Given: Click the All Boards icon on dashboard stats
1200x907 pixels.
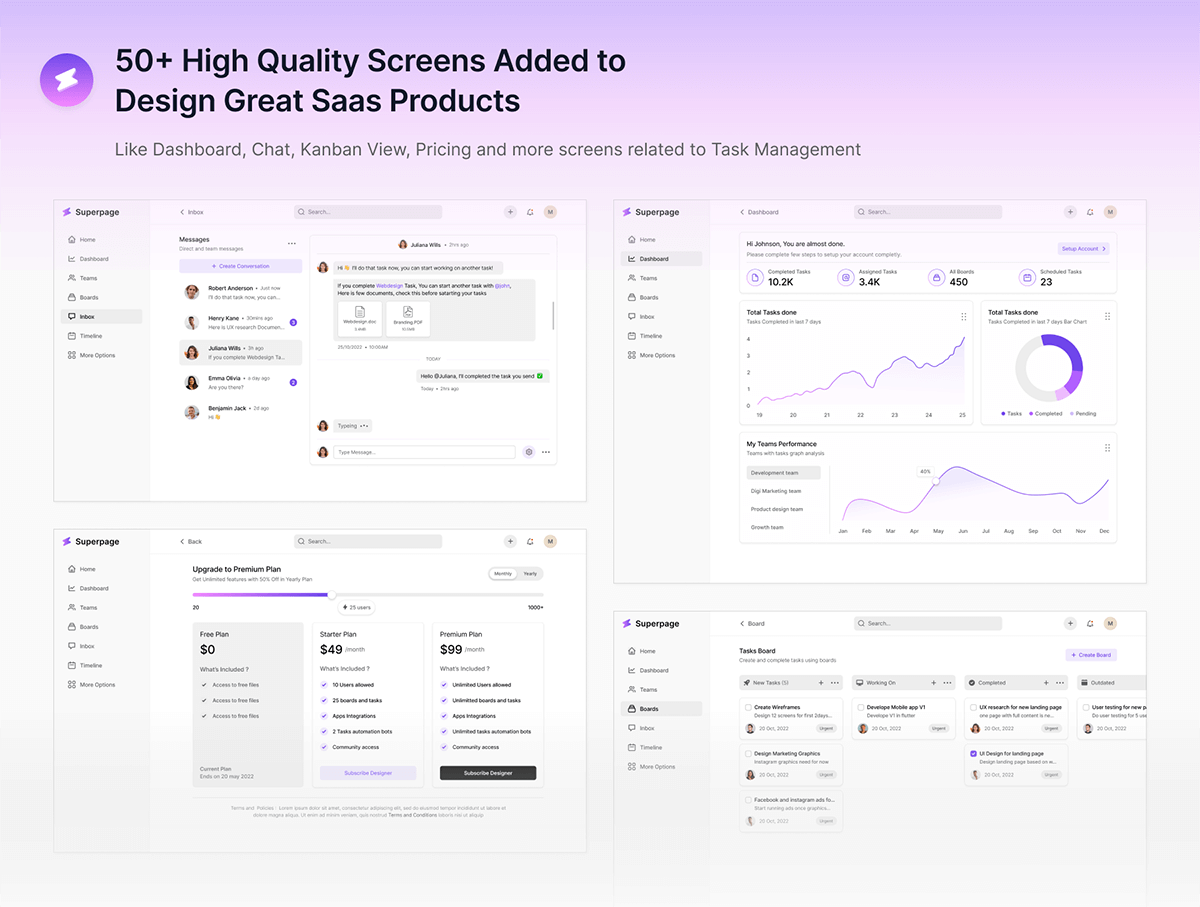Looking at the screenshot, I should tap(936, 277).
